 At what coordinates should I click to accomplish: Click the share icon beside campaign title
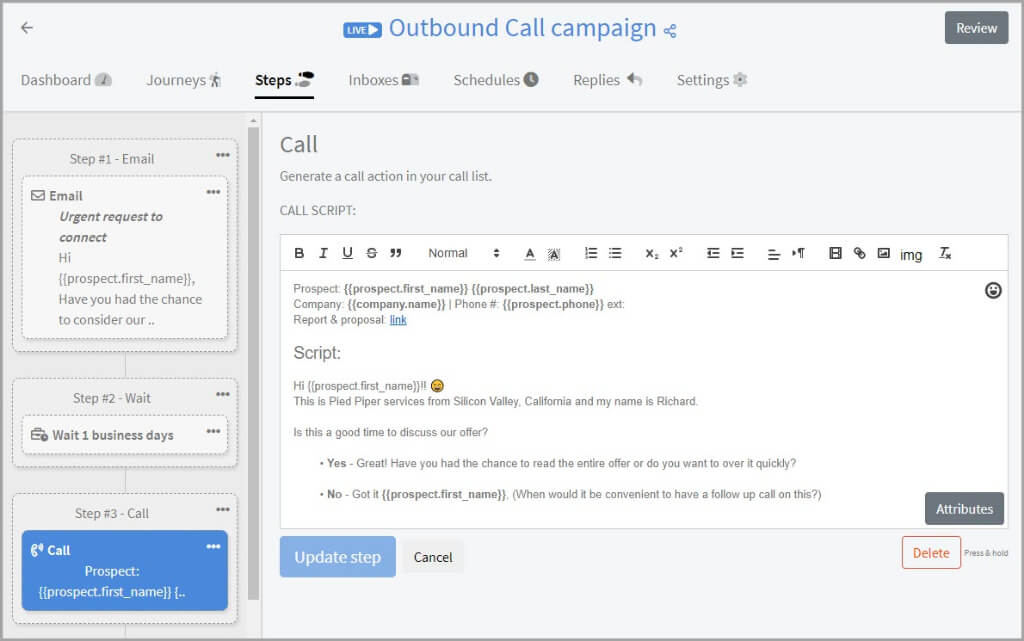(670, 31)
